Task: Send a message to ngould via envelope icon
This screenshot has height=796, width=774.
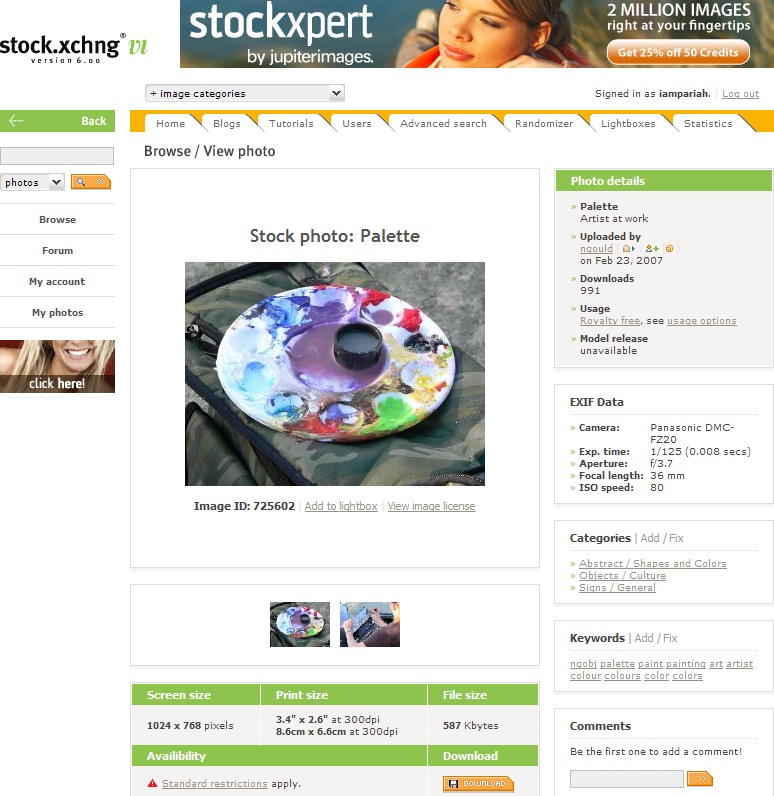Action: tap(629, 249)
